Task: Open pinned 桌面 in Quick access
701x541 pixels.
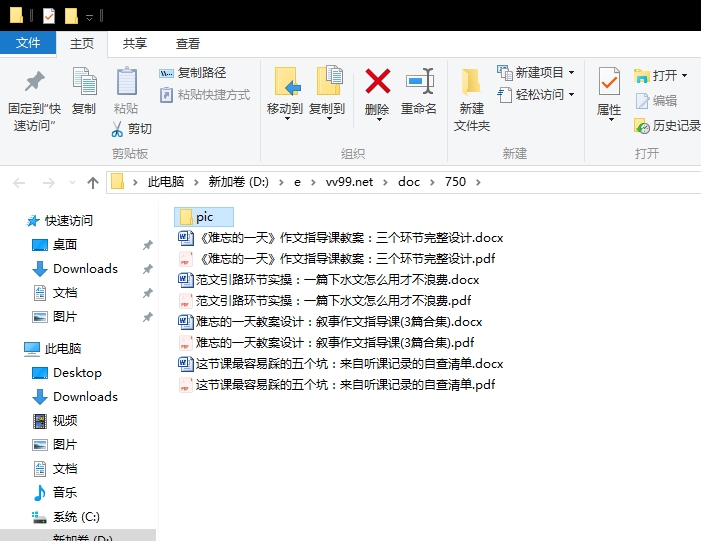Action: 55,245
